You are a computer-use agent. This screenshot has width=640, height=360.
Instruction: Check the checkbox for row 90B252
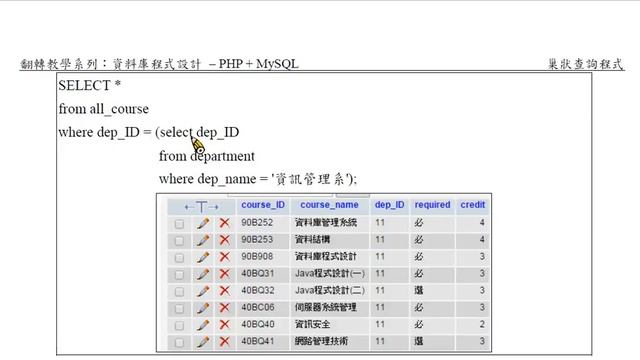179,224
